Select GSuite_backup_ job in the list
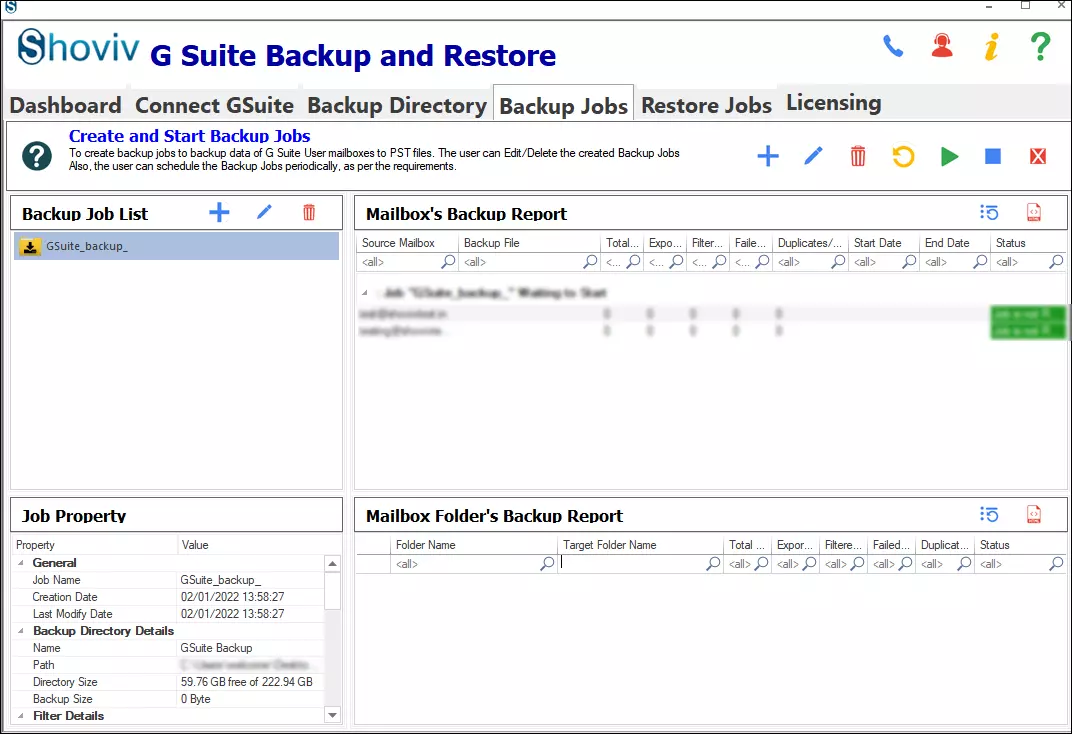Viewport: 1072px width, 734px height. (176, 246)
